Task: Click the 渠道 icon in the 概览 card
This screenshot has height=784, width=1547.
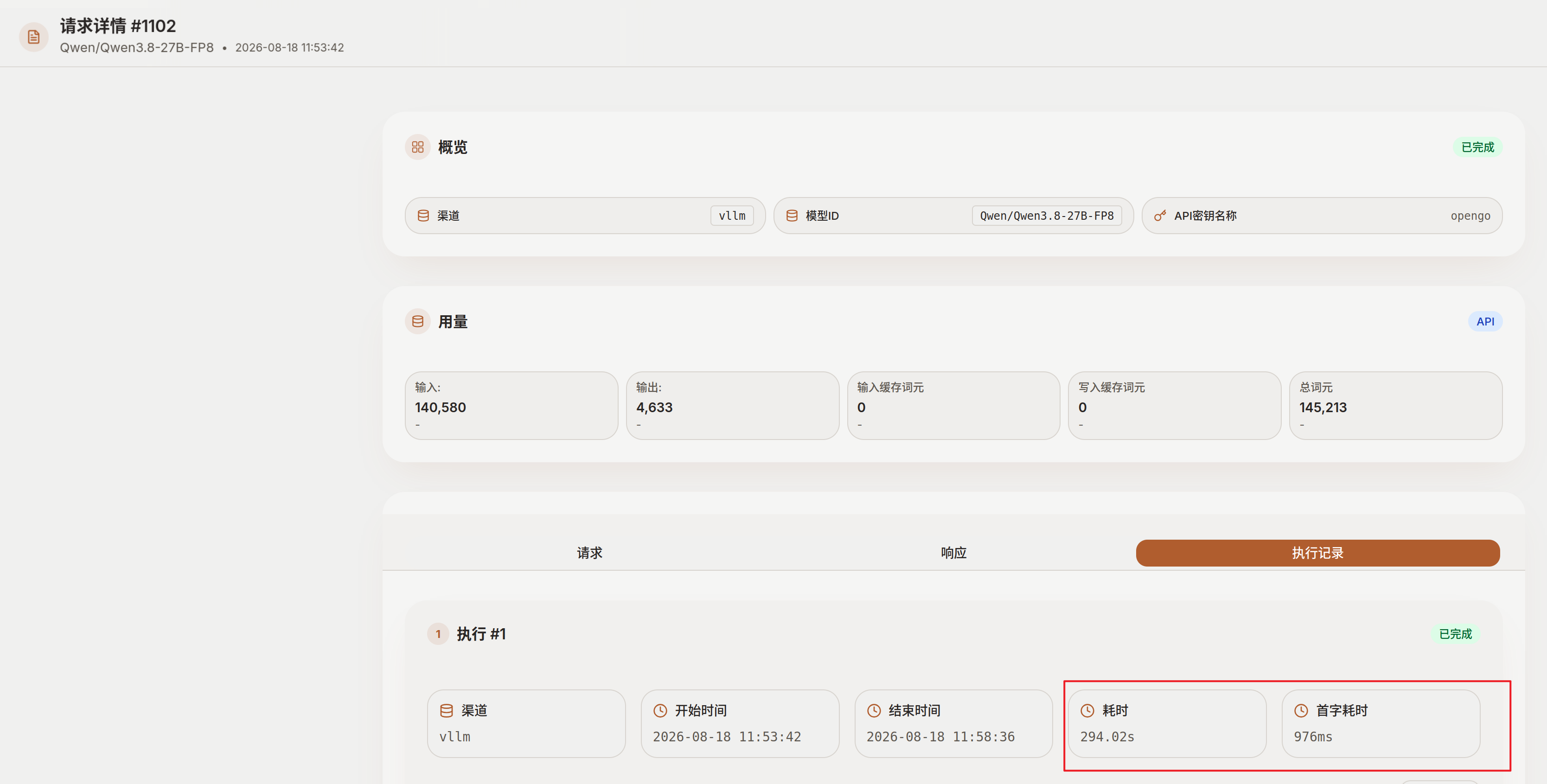Action: pyautogui.click(x=423, y=216)
